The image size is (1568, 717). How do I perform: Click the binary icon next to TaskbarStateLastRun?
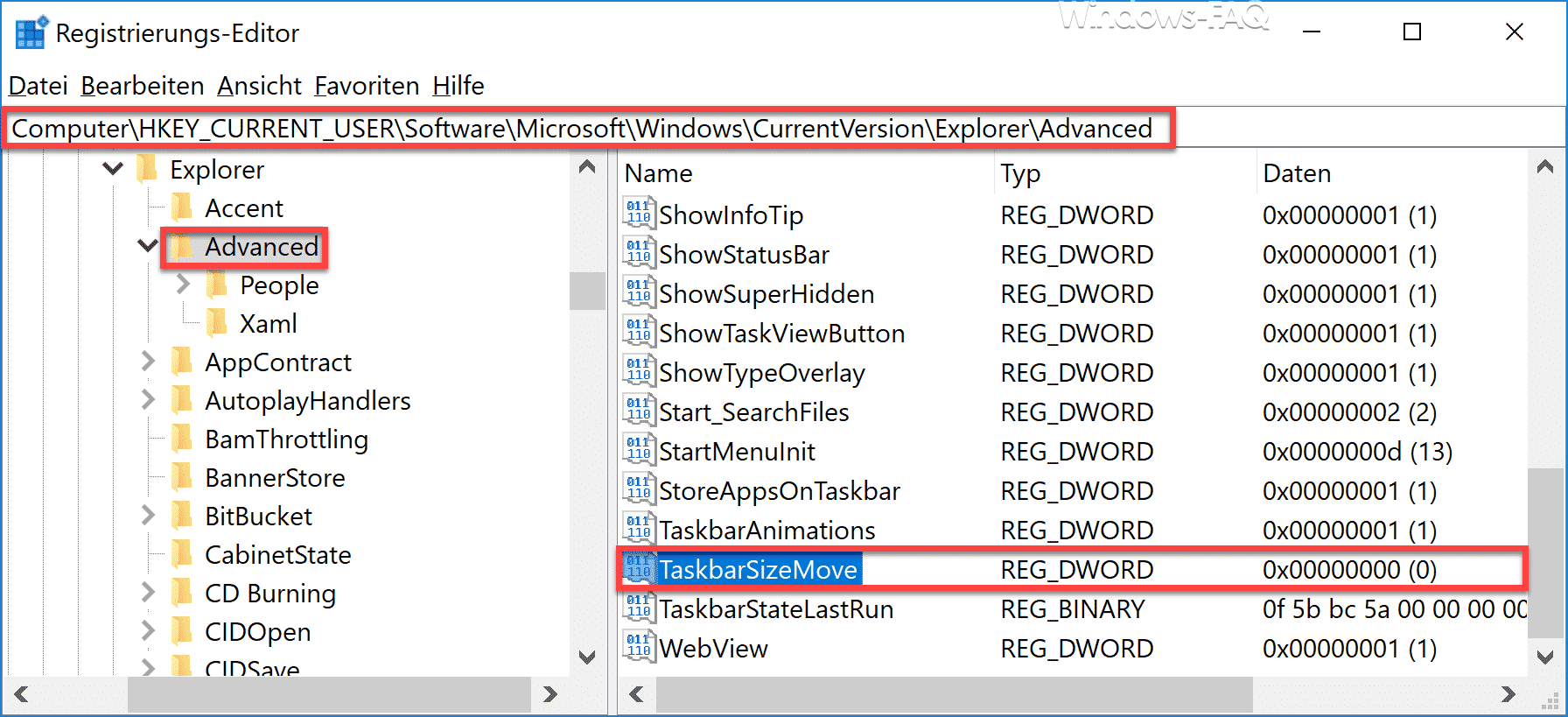[x=640, y=607]
